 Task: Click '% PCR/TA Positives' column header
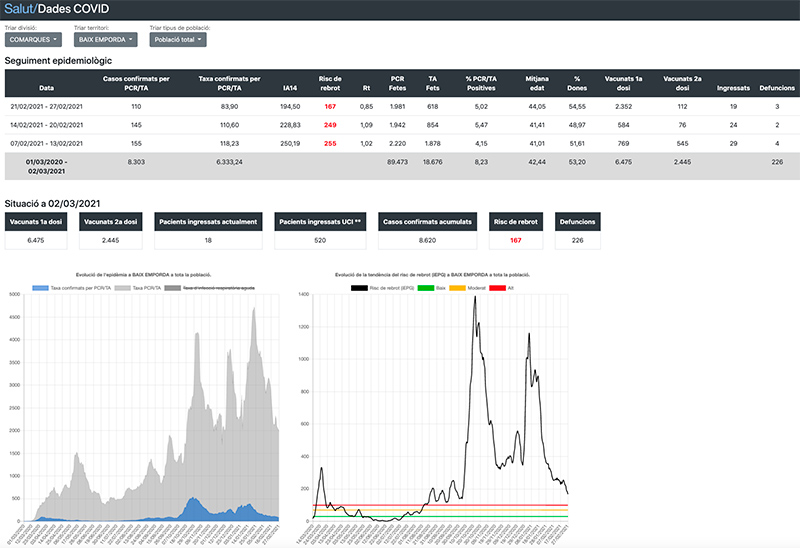click(x=481, y=83)
